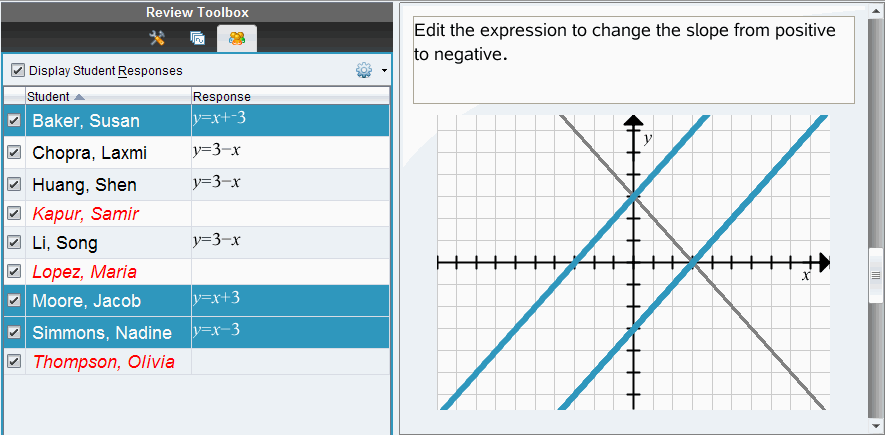The height and width of the screenshot is (435, 885).
Task: Uncheck the checkbox for Baker, Susan
Action: point(14,121)
